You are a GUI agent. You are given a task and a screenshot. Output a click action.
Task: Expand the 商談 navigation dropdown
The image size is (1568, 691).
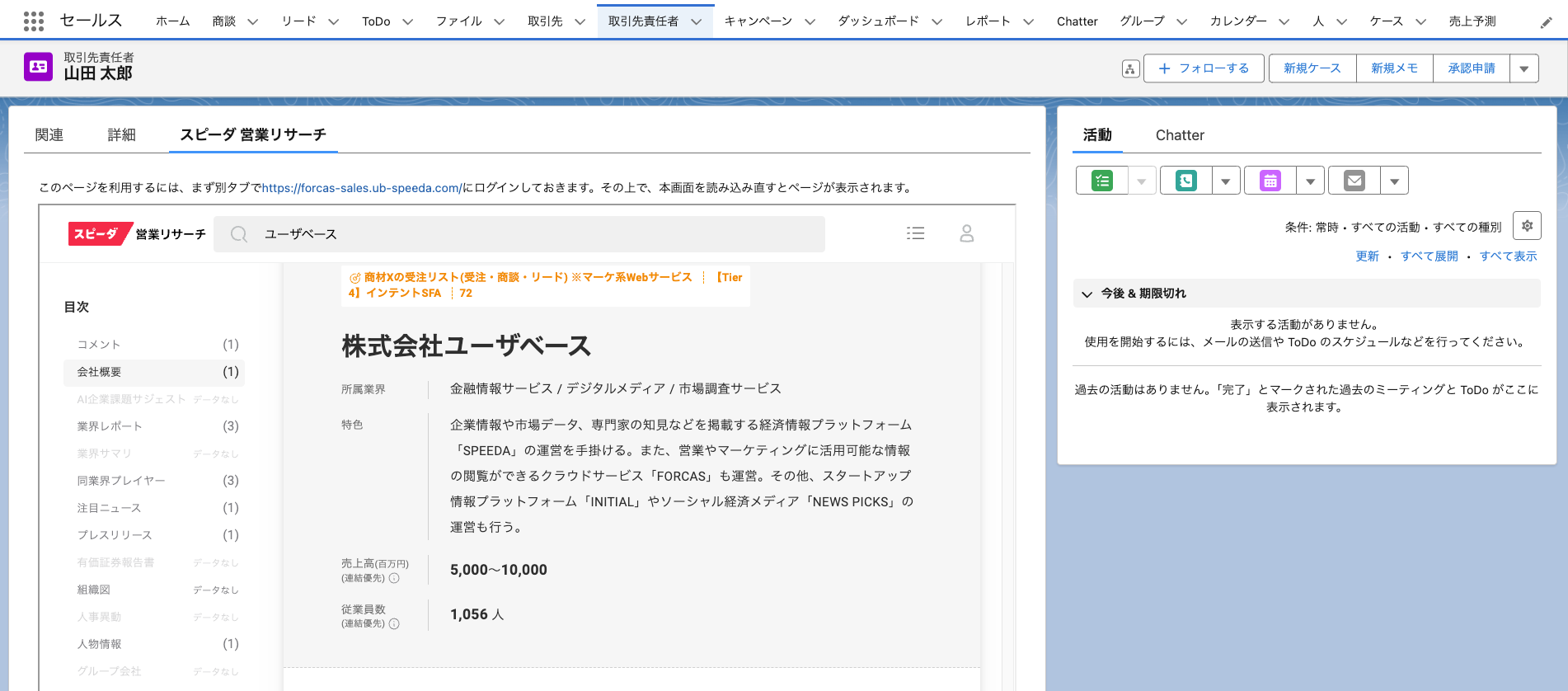click(253, 21)
